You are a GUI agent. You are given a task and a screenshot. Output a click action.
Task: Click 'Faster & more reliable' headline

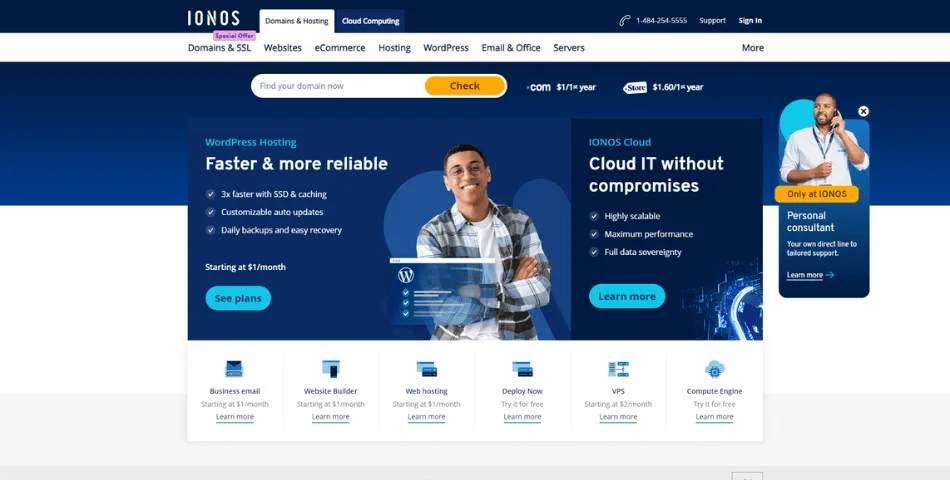(x=296, y=164)
